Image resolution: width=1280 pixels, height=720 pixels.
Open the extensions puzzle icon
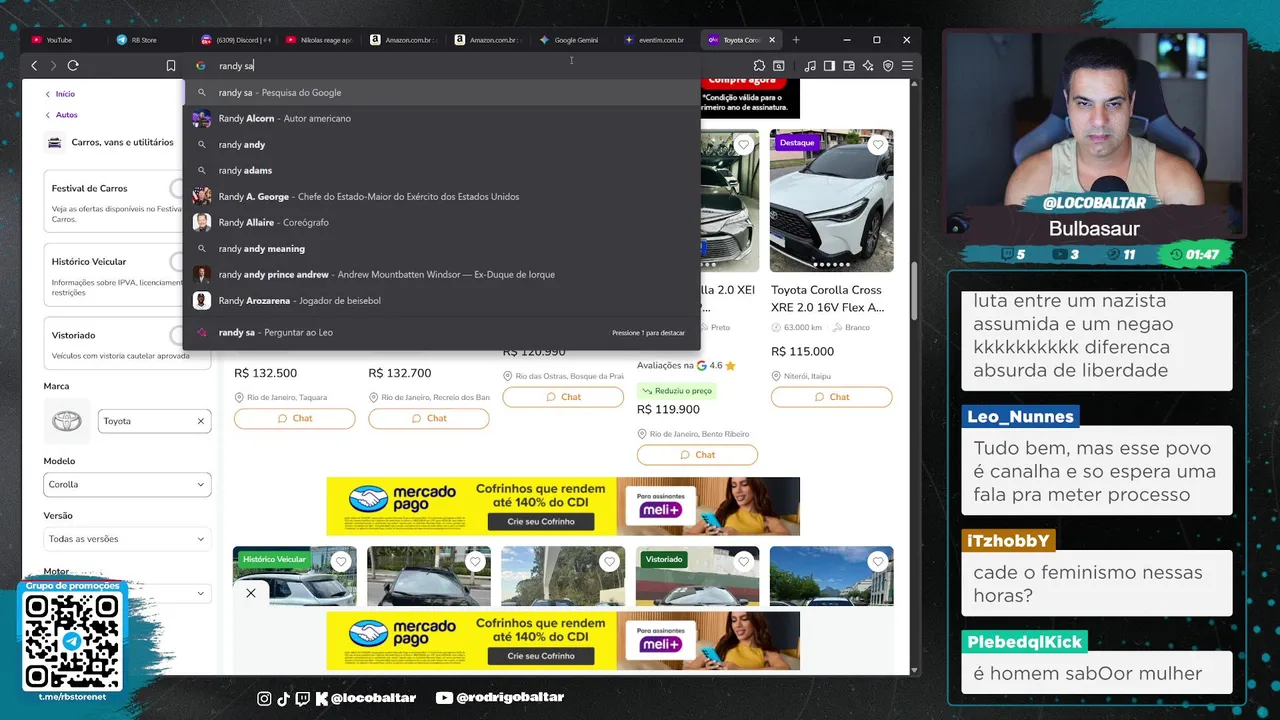(760, 66)
